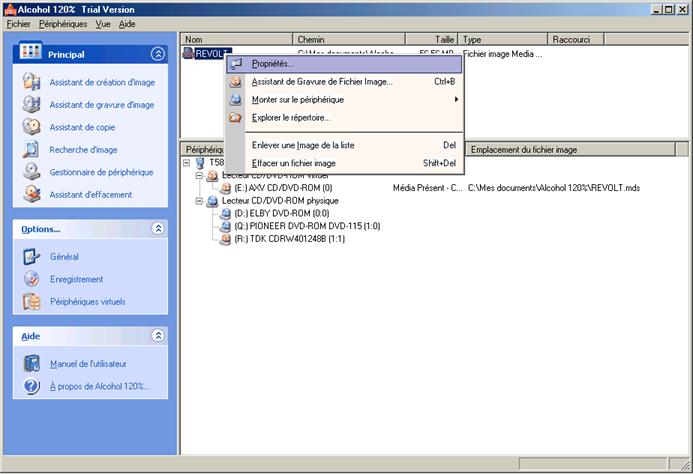The height and width of the screenshot is (474, 693).
Task: Click the Principal panel header icon
Action: click(30, 51)
